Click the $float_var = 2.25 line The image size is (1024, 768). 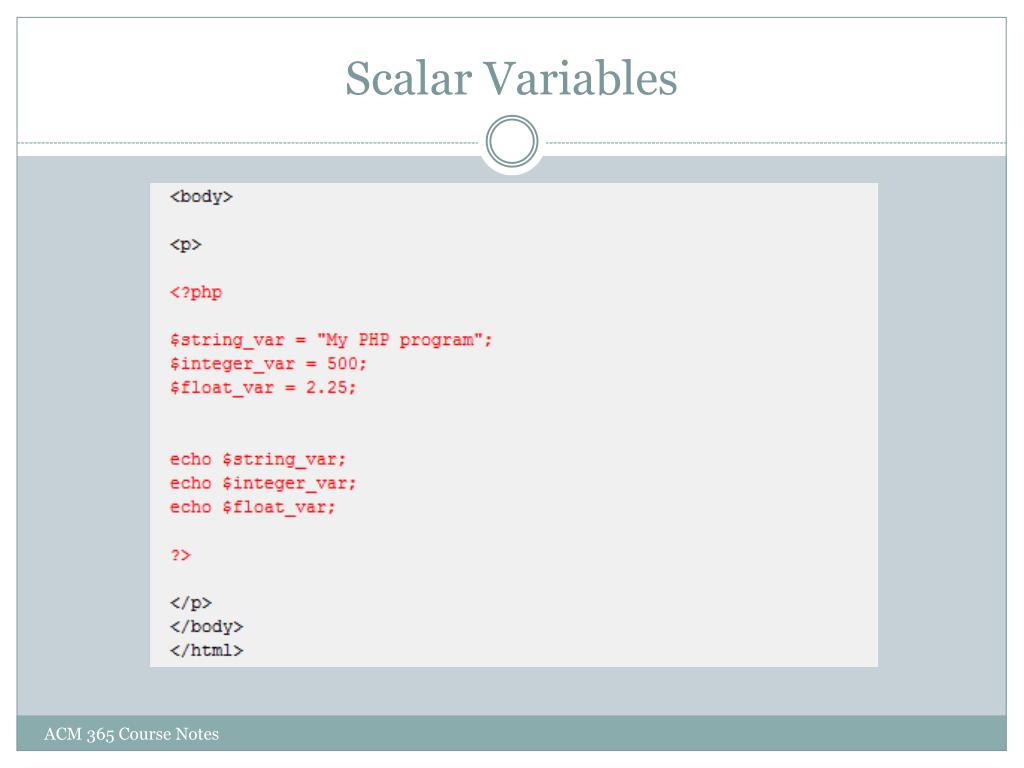click(263, 388)
